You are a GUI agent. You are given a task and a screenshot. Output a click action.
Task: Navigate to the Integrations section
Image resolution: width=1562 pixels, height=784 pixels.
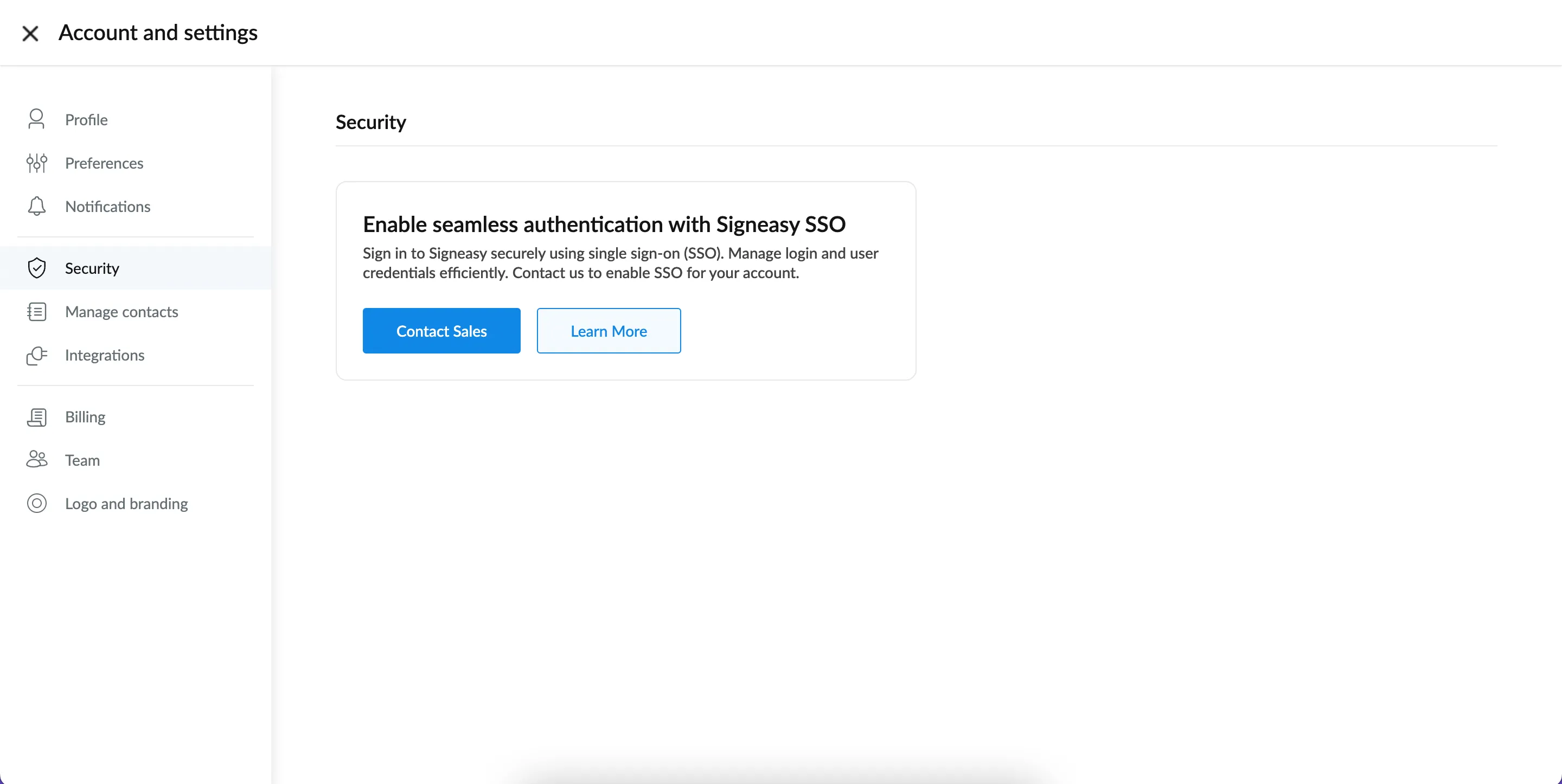[x=104, y=355]
